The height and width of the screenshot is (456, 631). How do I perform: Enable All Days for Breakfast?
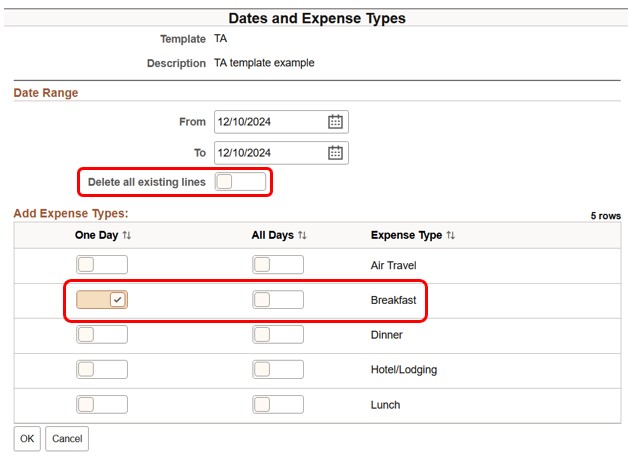(x=277, y=300)
